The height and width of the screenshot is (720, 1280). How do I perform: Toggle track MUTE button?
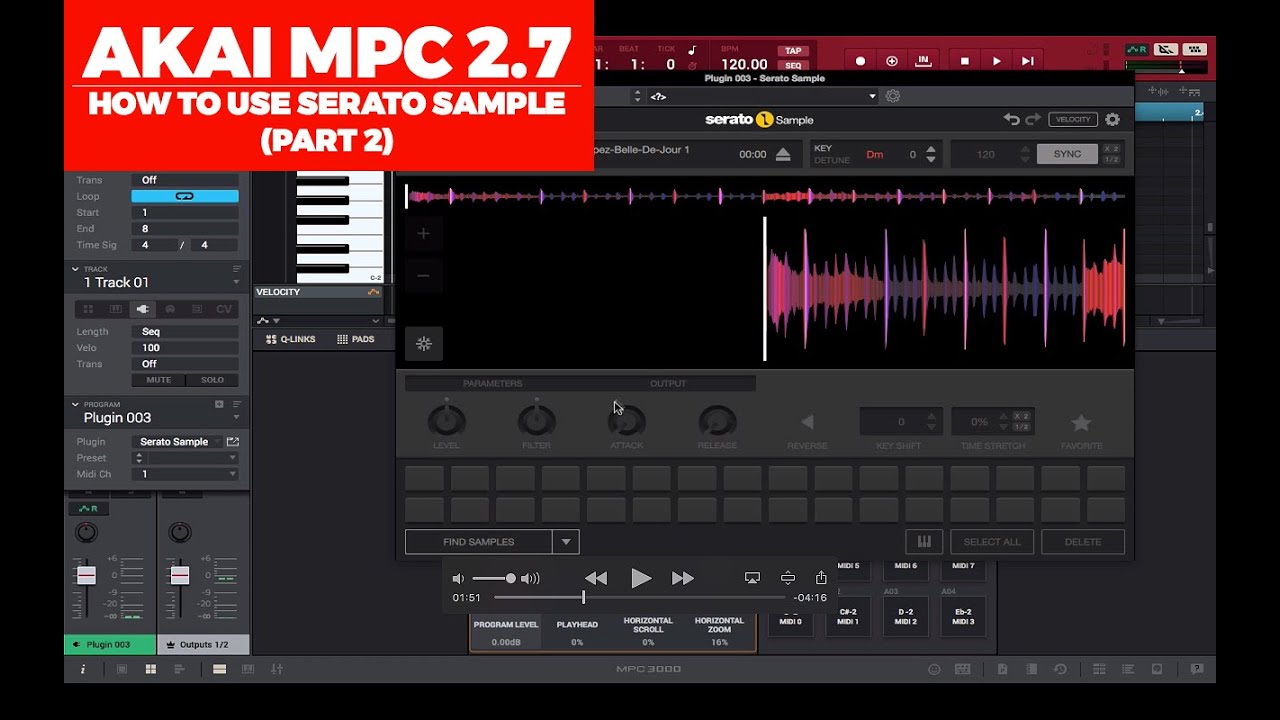[x=159, y=380]
